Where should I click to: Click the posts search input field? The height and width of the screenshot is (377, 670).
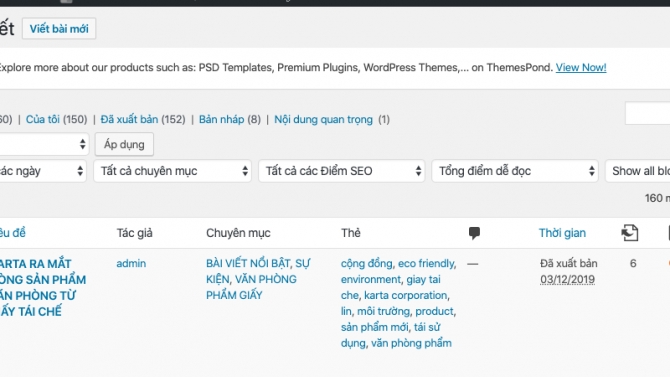[x=648, y=113]
